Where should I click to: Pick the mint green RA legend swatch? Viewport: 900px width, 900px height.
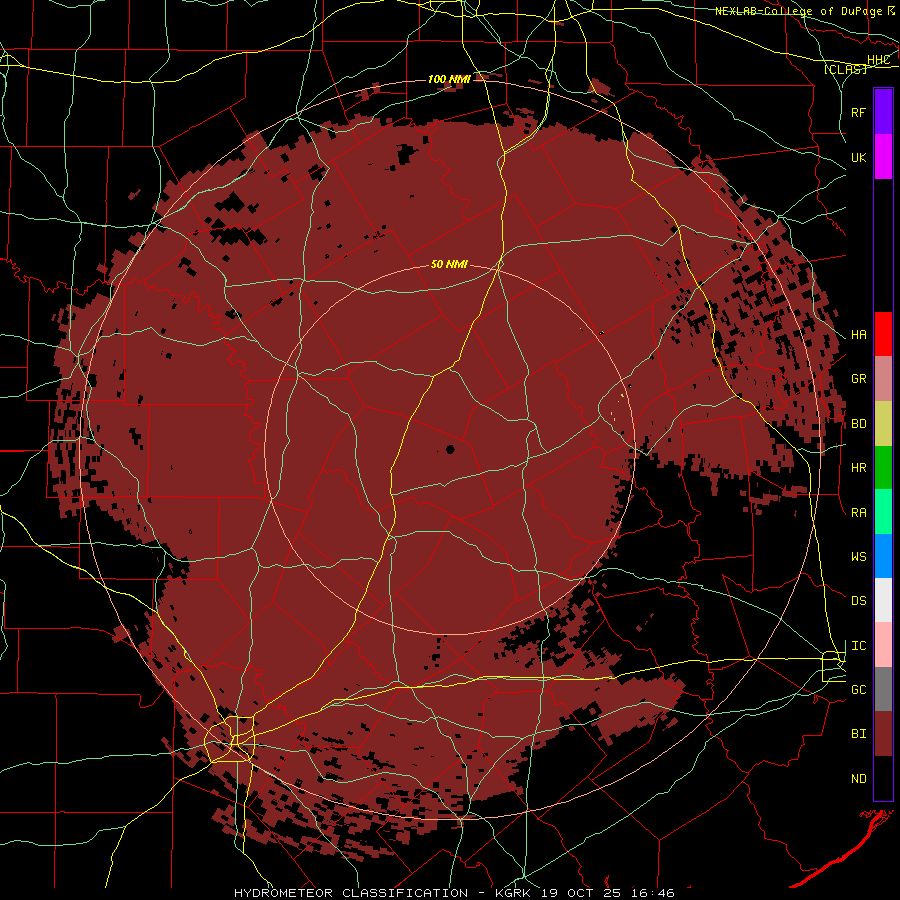(883, 512)
